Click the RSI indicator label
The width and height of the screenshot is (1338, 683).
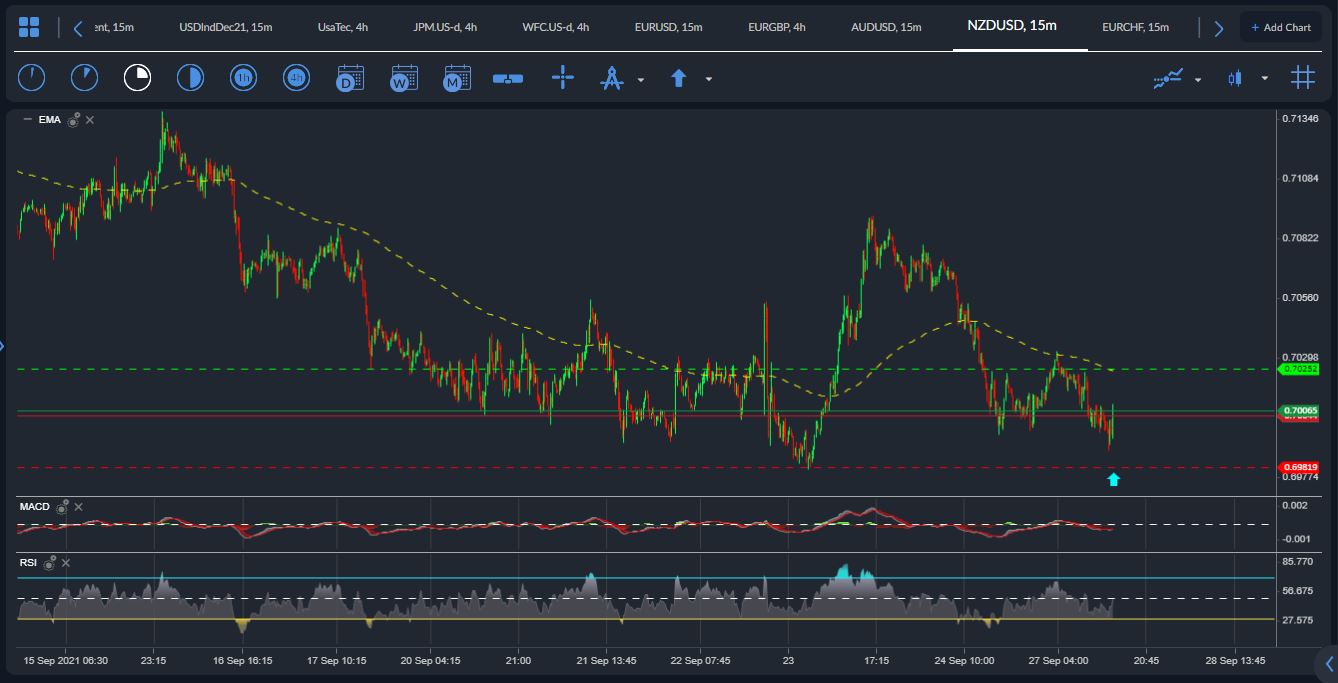pyautogui.click(x=28, y=563)
